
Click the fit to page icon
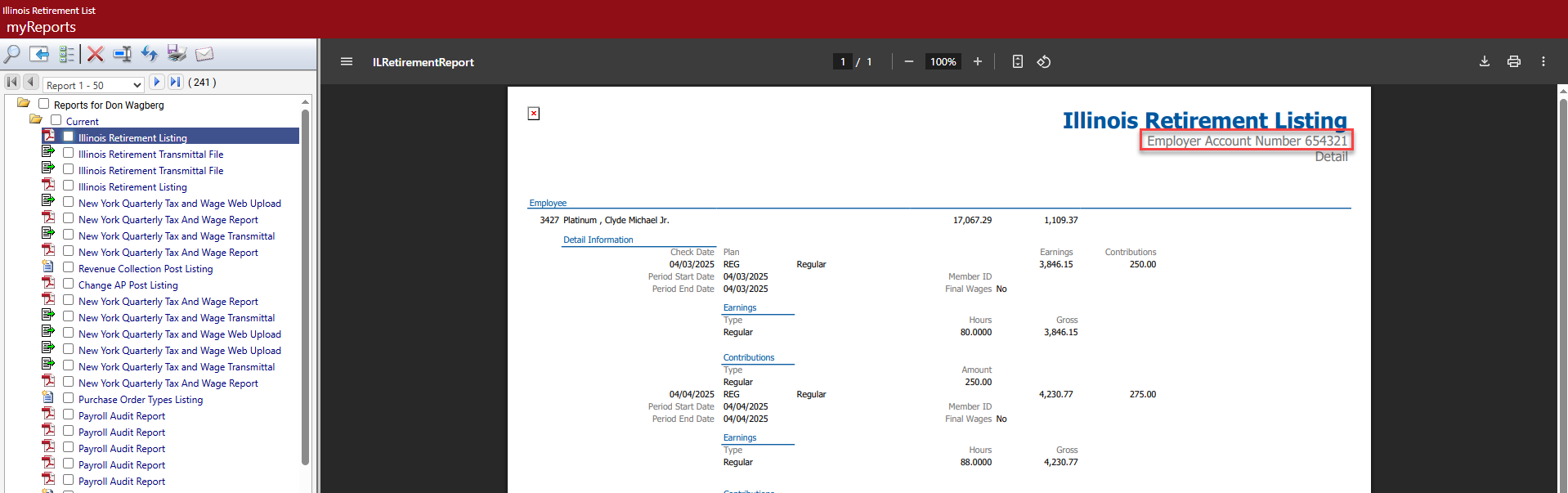pyautogui.click(x=1018, y=61)
